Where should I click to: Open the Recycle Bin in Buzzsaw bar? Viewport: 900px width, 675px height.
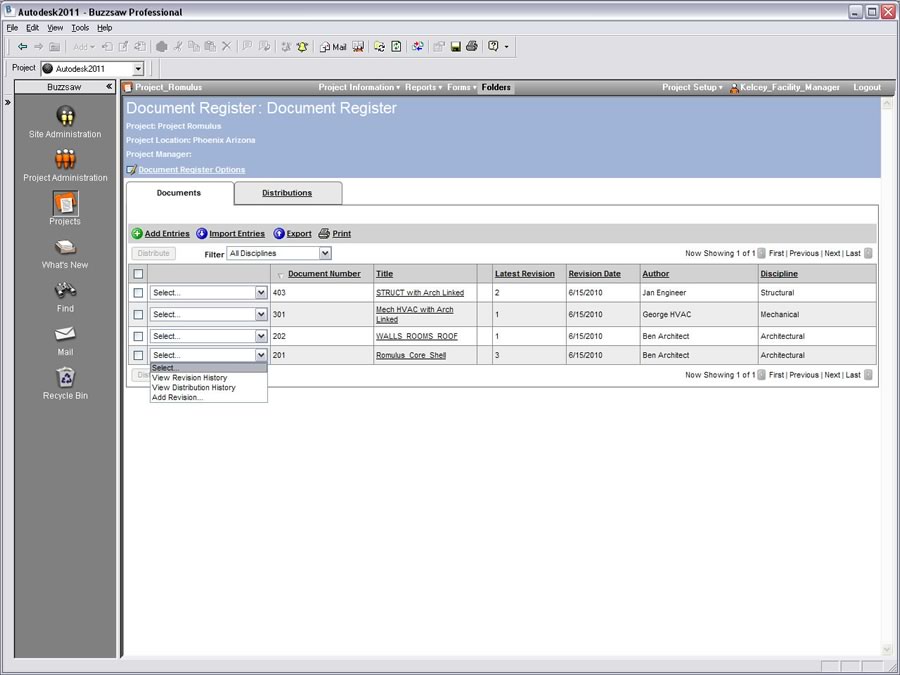[x=65, y=383]
